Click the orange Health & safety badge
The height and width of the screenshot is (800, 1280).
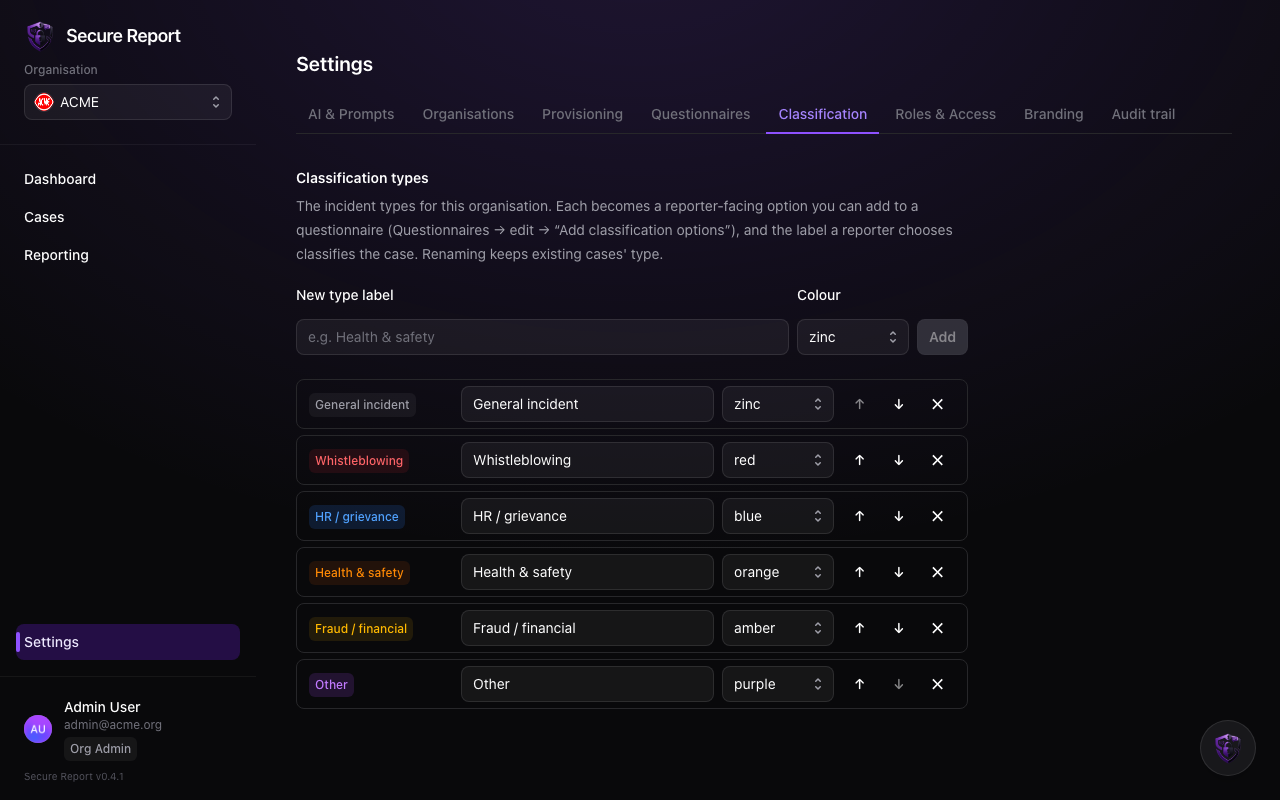[359, 573]
